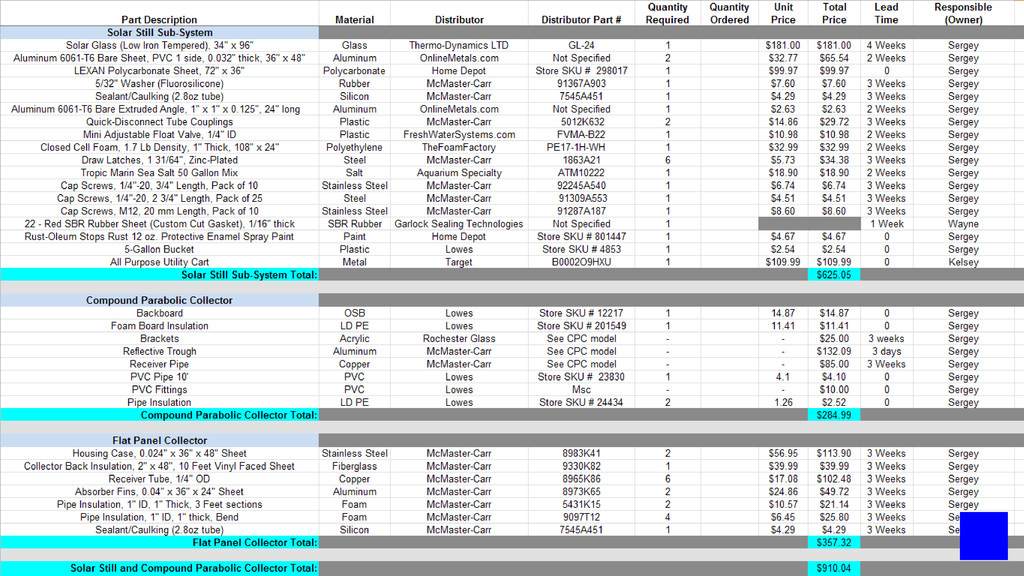1024x576 pixels.
Task: Click the Housing Case sheet description
Action: tap(159, 453)
